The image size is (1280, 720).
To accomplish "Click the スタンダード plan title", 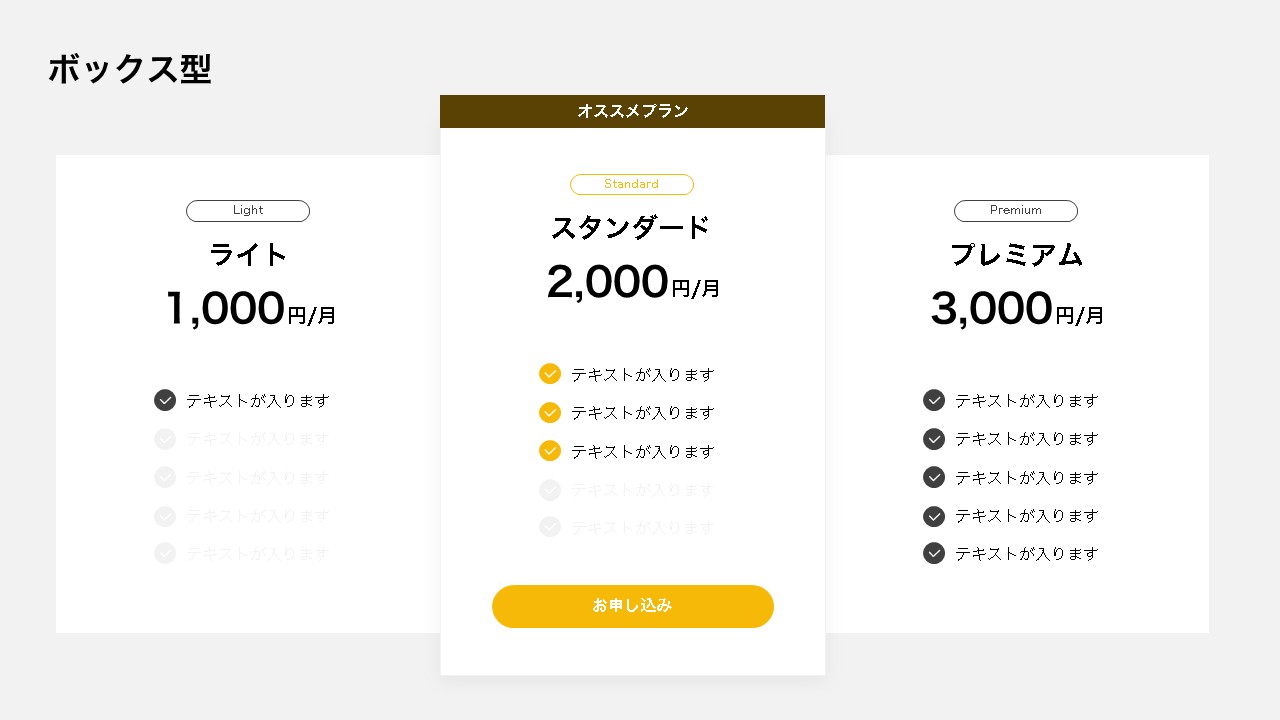I will point(631,228).
